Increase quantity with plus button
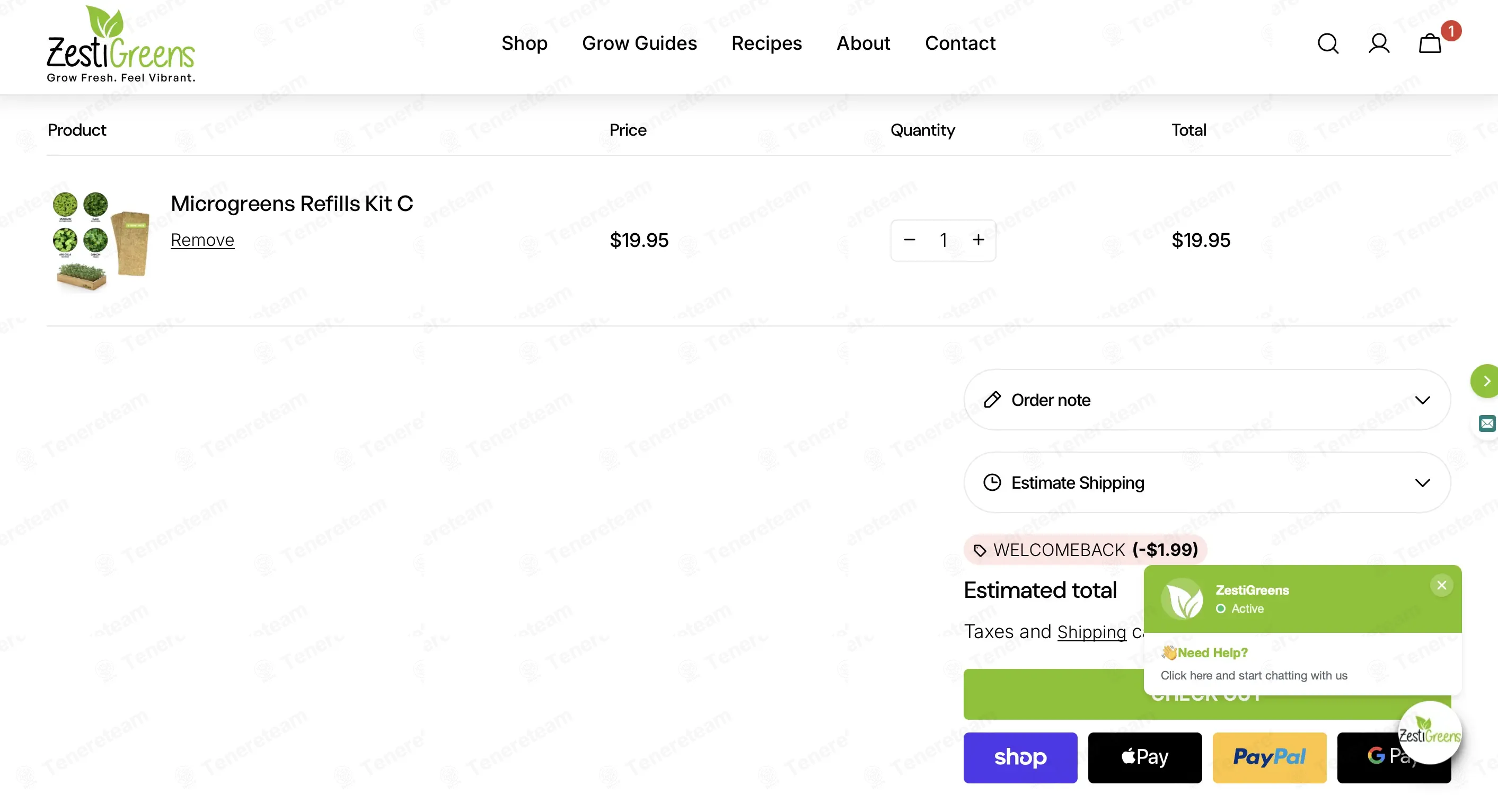This screenshot has width=1498, height=812. [x=979, y=240]
